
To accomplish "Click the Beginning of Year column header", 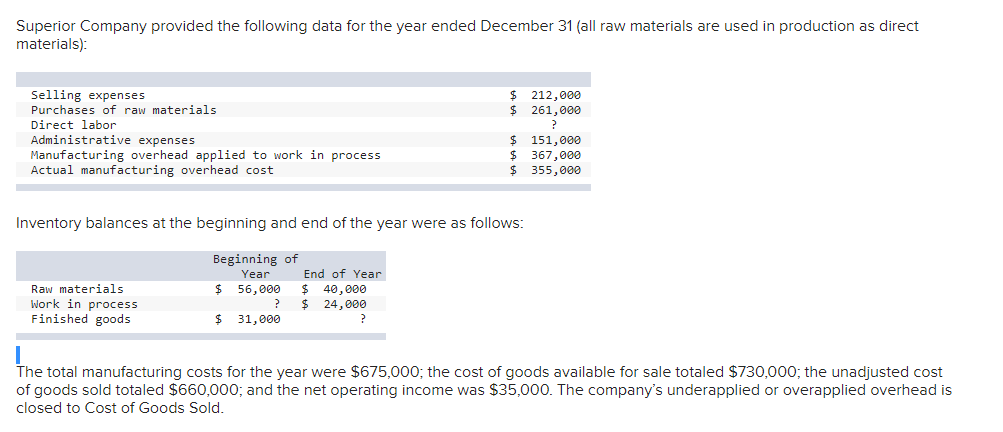I will 255,266.
